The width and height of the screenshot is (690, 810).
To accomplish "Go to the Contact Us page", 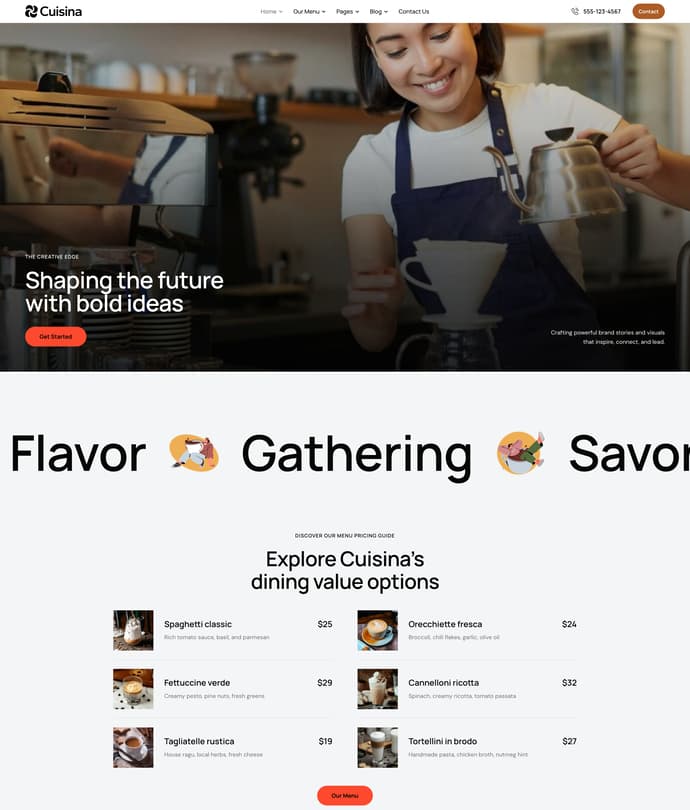I will tap(414, 11).
